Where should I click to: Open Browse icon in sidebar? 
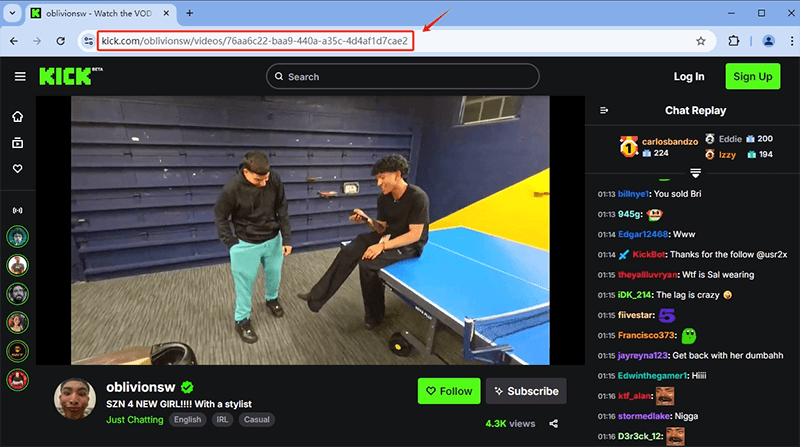pos(17,143)
